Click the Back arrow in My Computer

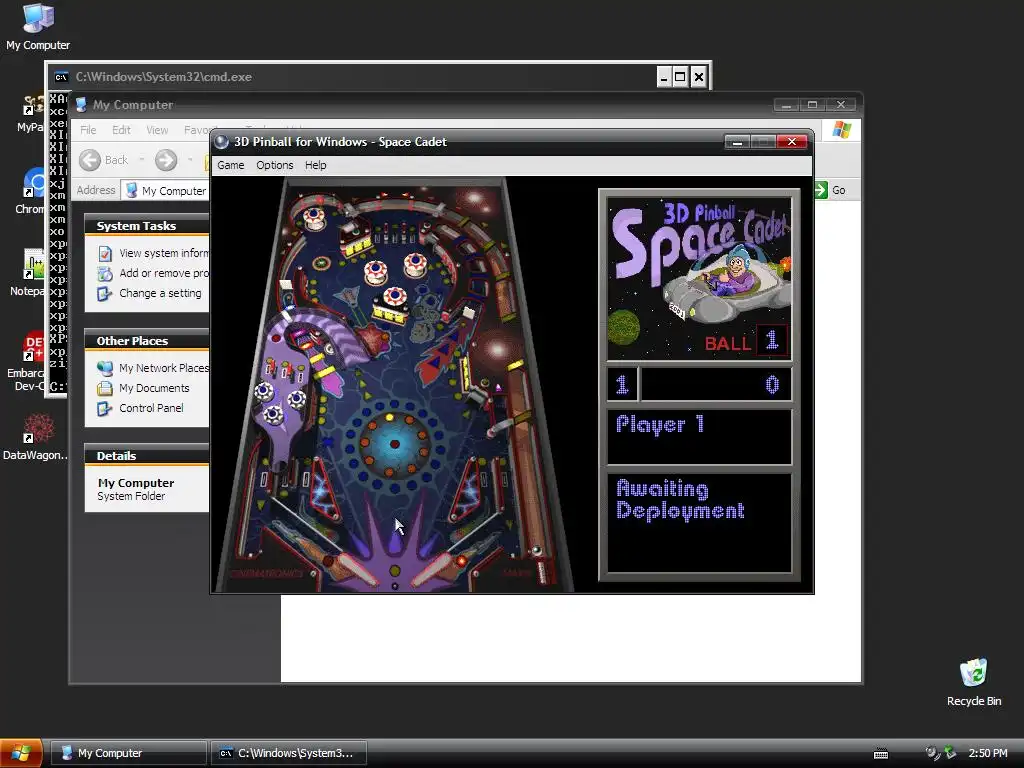pyautogui.click(x=90, y=160)
